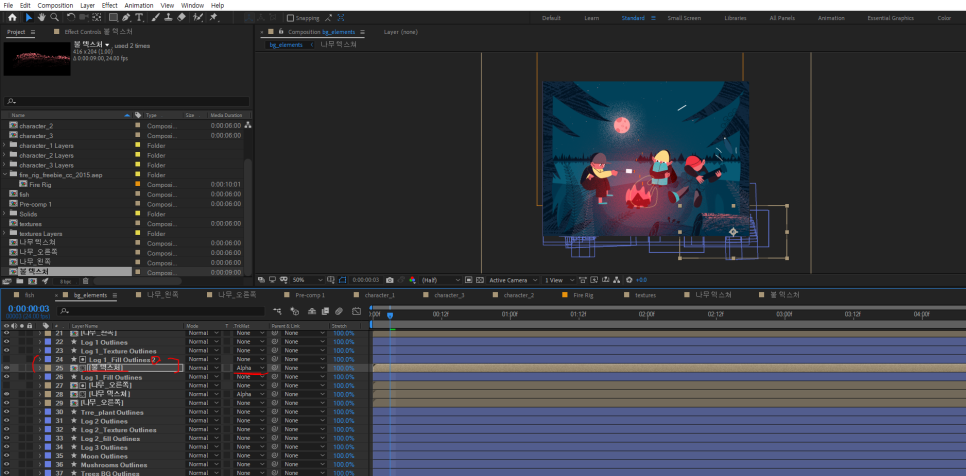Toggle visibility eye of Log 2 Outlines layer
966x476 pixels.
(x=7, y=421)
